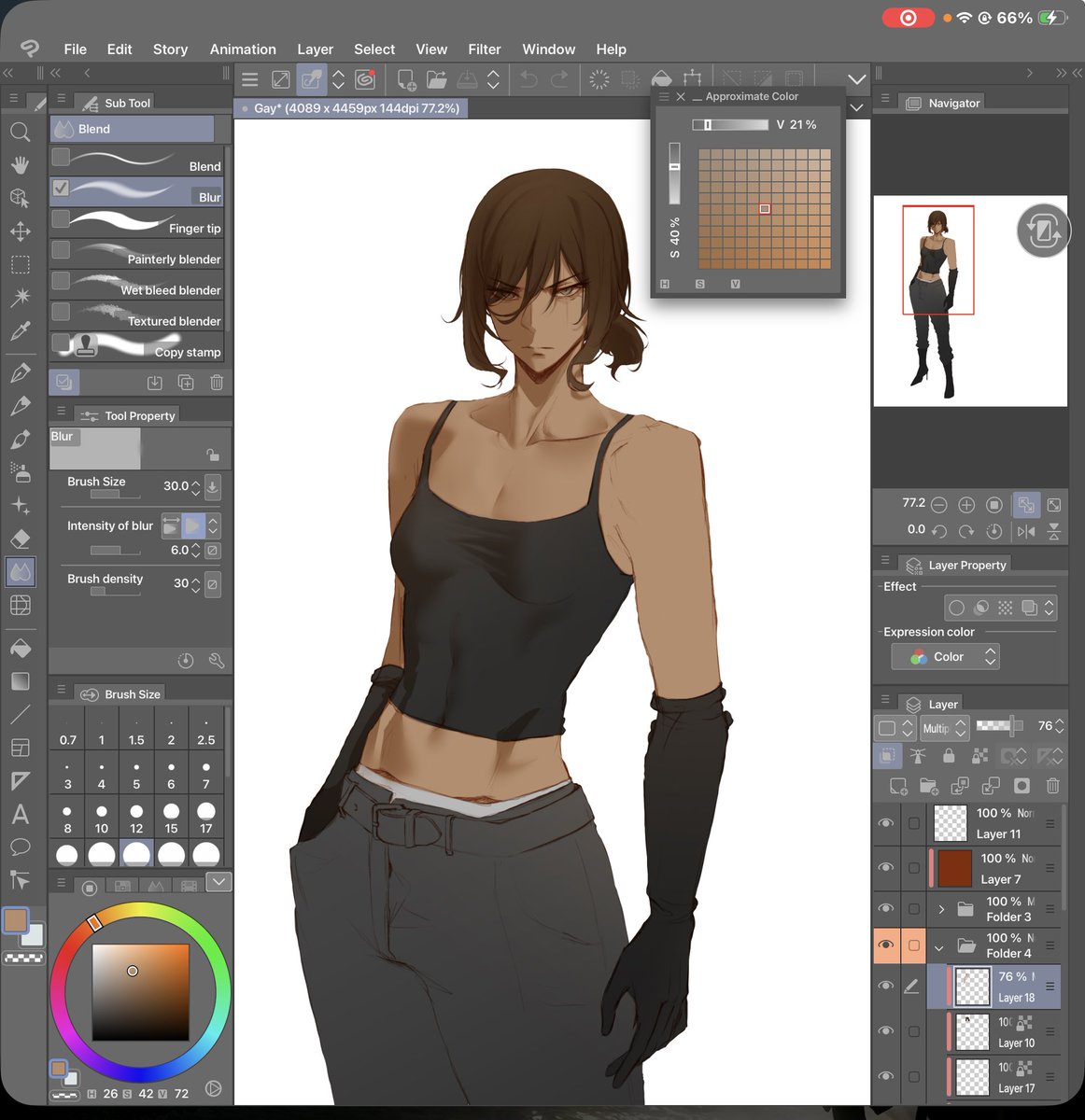
Task: Click the Brush density stepper
Action: (195, 583)
